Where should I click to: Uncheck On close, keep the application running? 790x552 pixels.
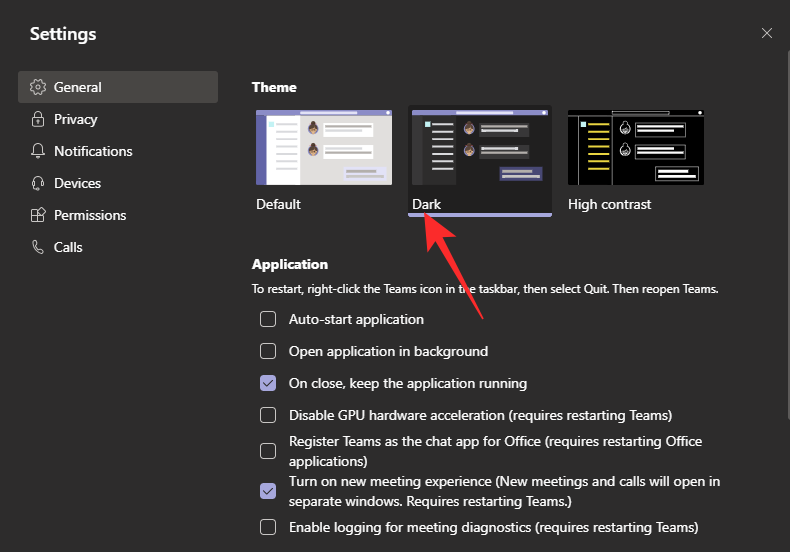[x=268, y=383]
